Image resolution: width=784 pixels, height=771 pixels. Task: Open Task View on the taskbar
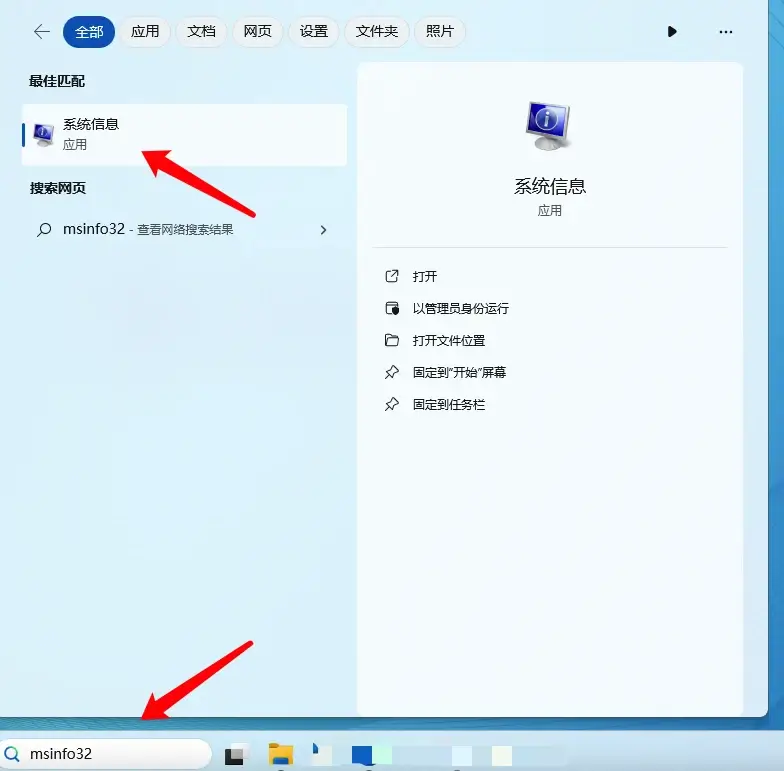235,755
